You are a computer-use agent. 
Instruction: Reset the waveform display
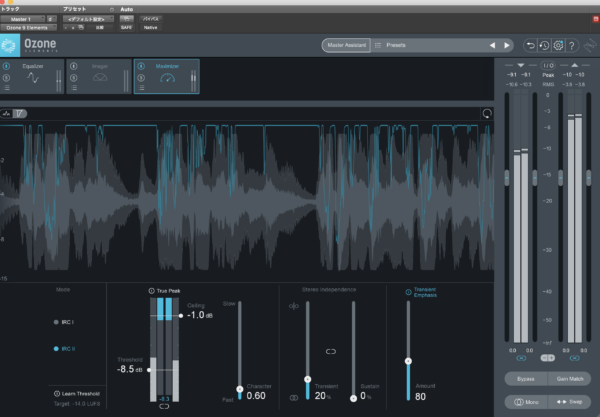point(487,114)
